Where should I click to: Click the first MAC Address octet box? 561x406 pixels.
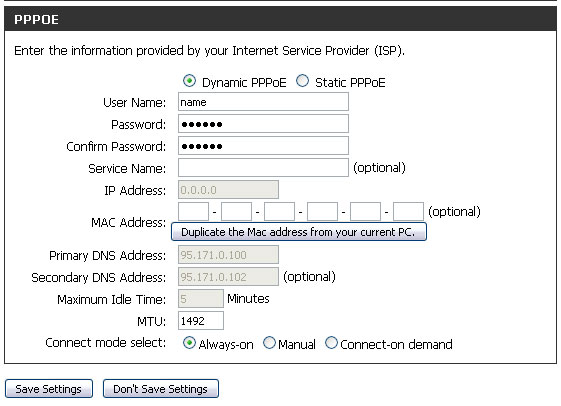tap(194, 211)
